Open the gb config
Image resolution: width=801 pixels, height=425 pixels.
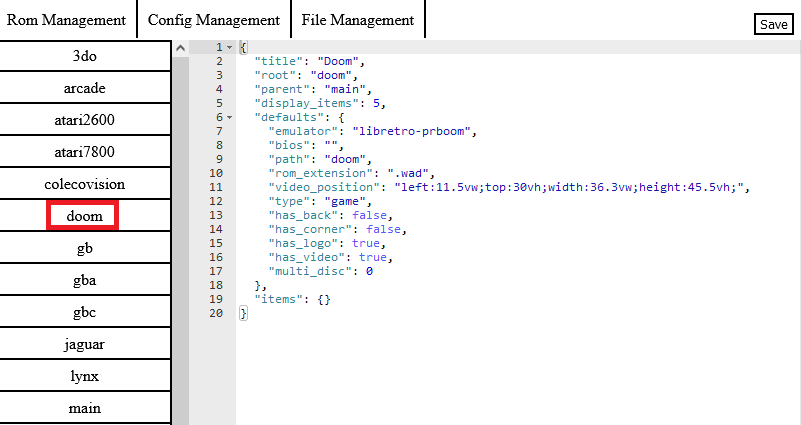(85, 248)
